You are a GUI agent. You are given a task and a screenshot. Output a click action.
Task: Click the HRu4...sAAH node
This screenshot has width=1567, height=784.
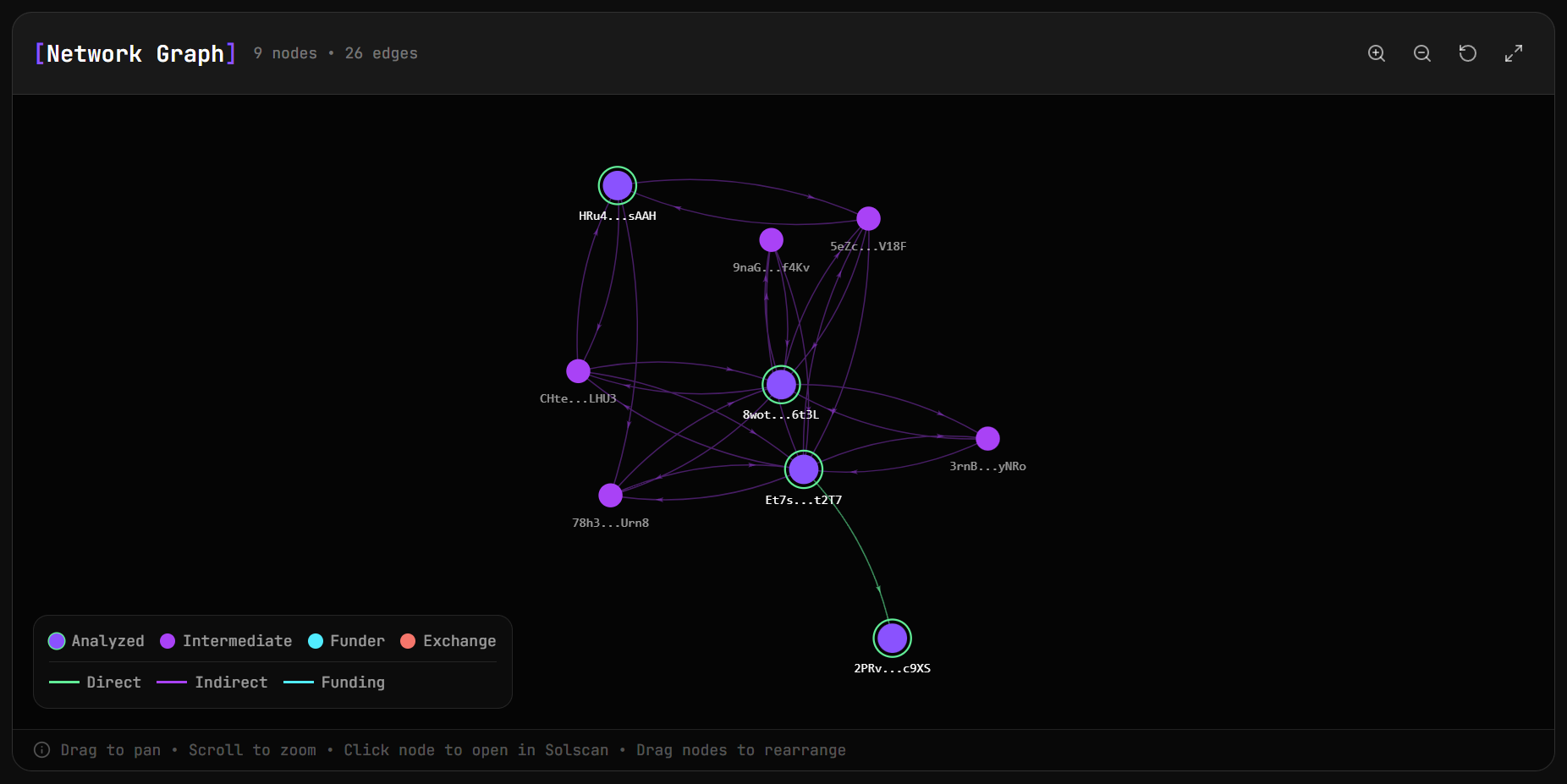[617, 184]
